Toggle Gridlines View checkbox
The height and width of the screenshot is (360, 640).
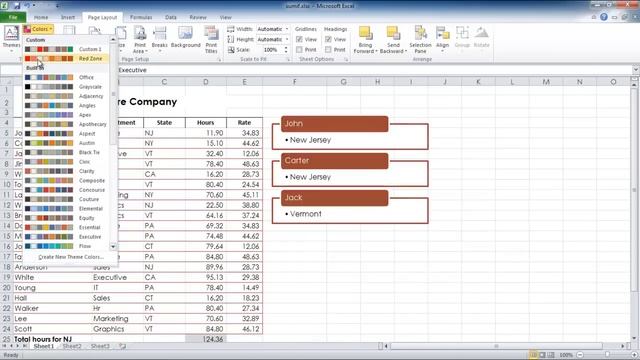point(299,40)
